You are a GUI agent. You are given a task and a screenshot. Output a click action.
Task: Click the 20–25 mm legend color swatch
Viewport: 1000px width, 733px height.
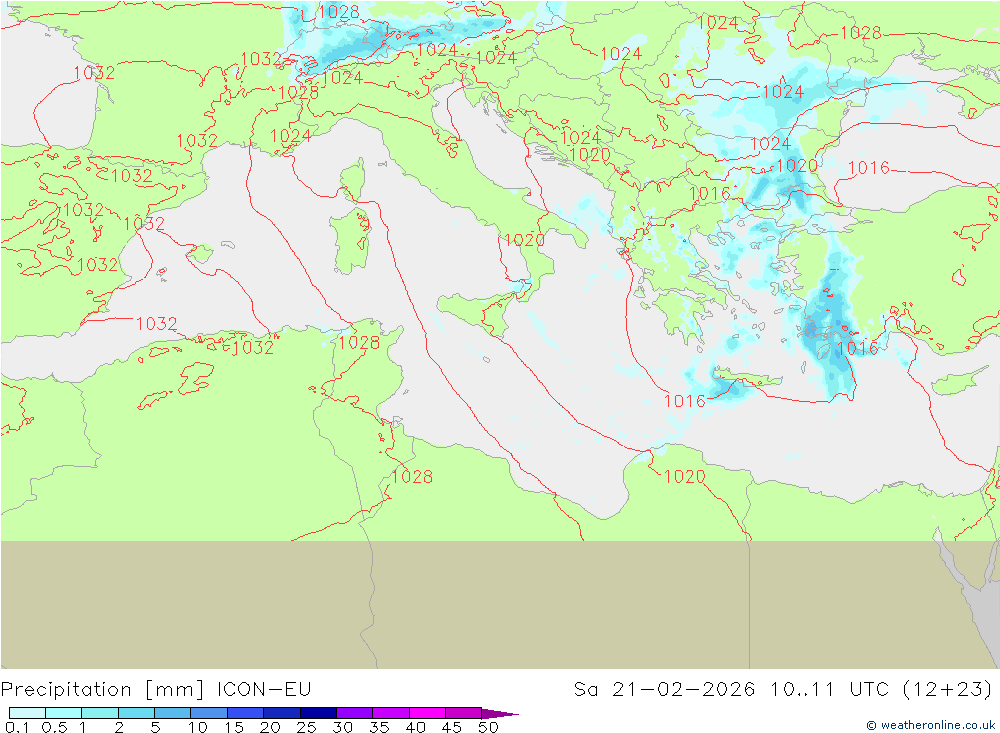pyautogui.click(x=281, y=713)
